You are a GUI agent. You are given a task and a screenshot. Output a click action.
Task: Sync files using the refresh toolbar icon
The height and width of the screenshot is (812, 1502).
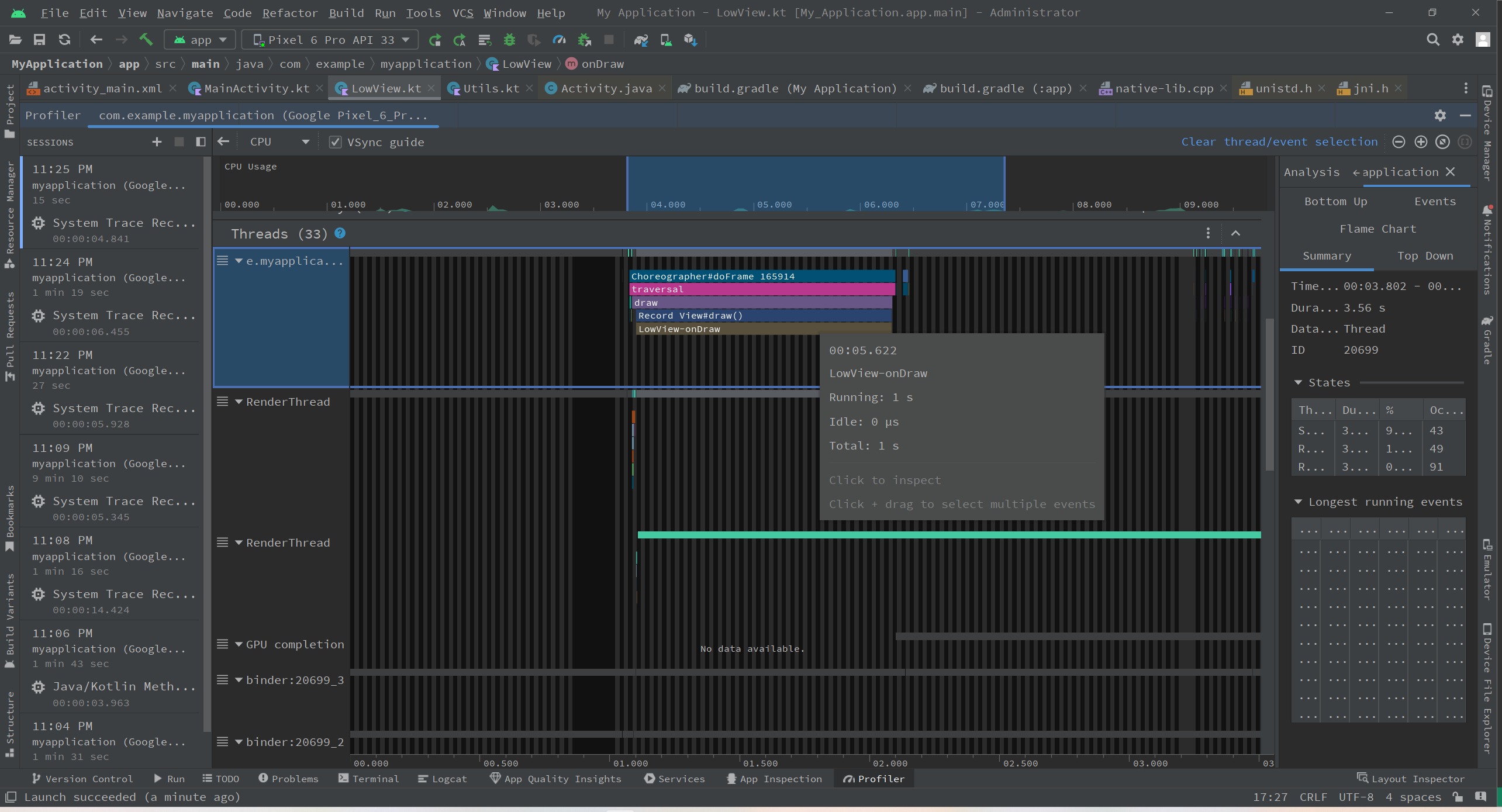64,40
